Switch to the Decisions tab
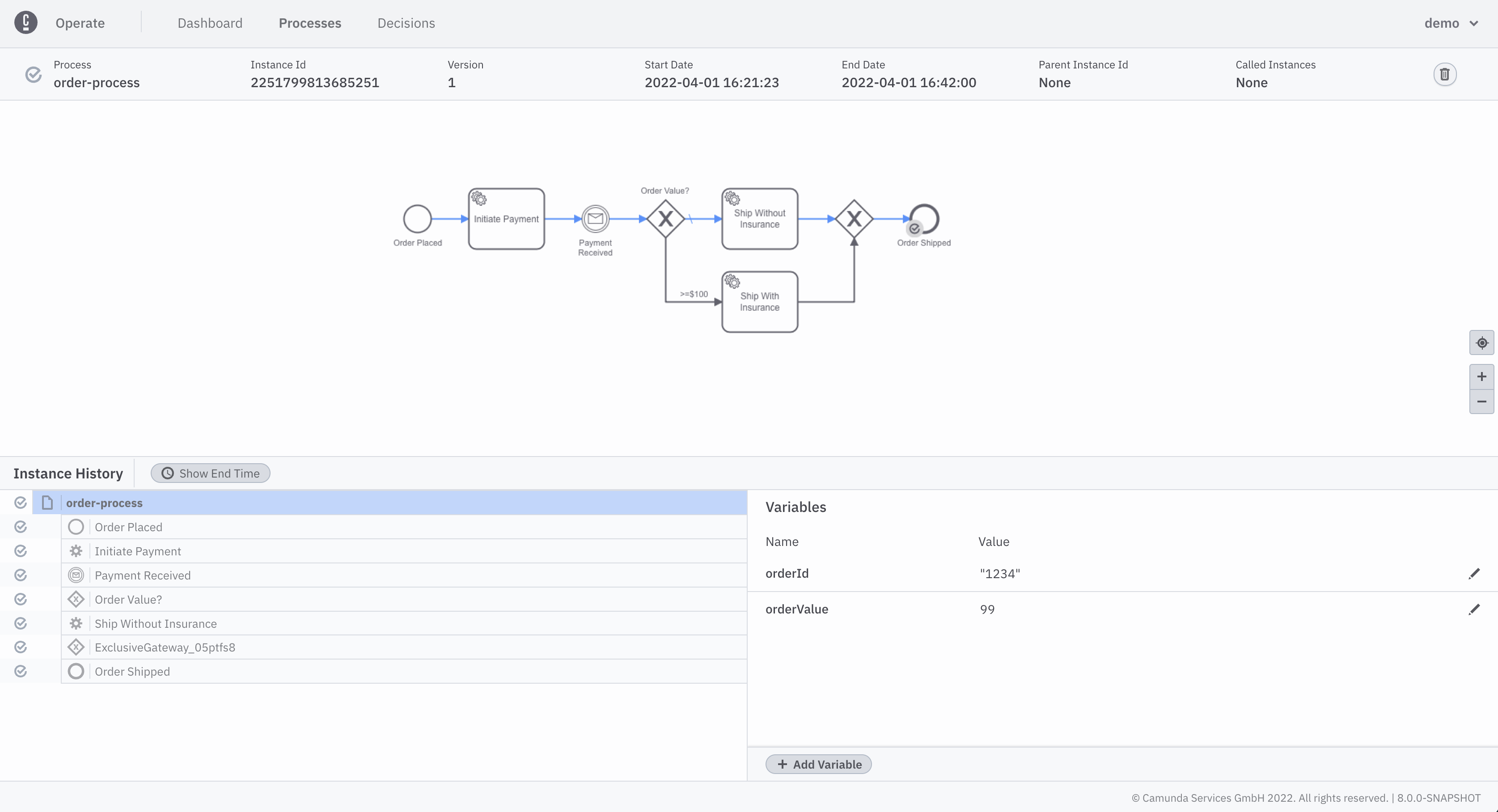Viewport: 1498px width, 812px height. pos(405,23)
